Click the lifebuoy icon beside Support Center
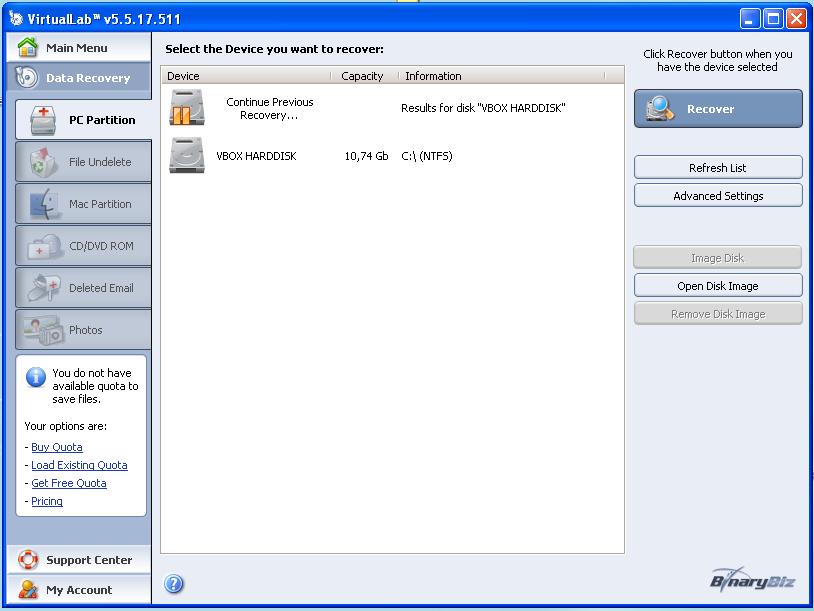The height and width of the screenshot is (611, 814). coord(28,560)
